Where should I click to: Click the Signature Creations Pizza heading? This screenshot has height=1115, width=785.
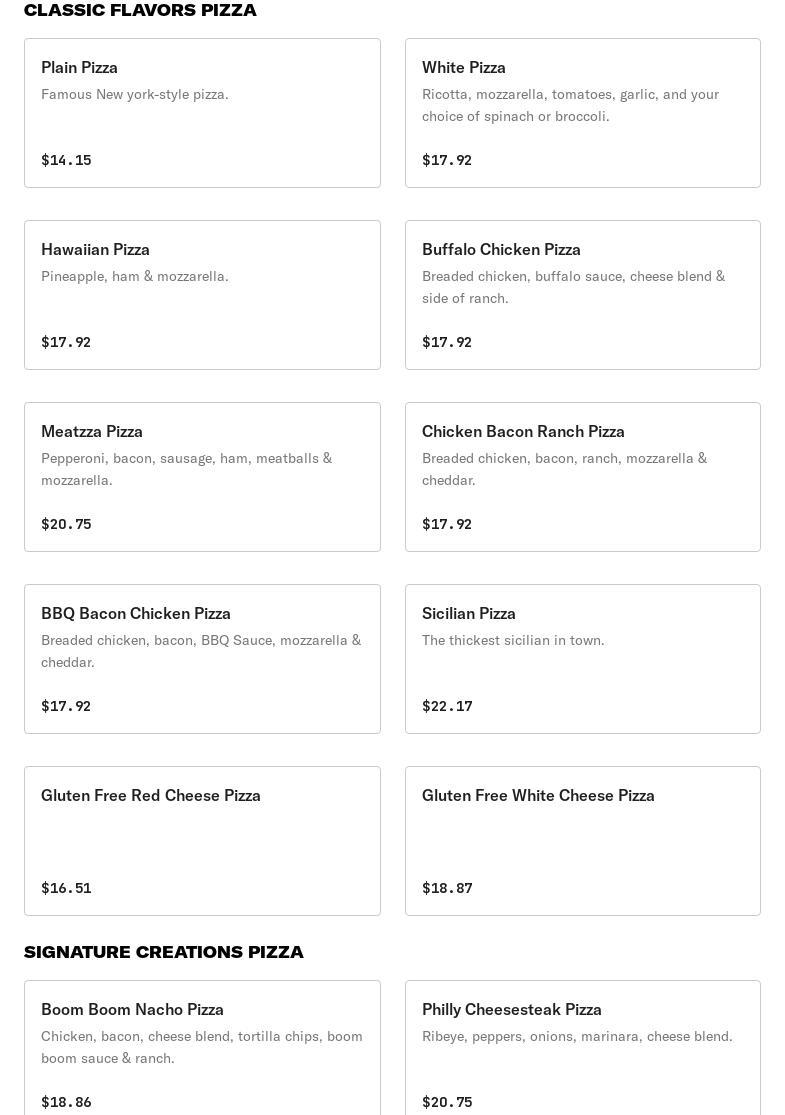tap(164, 952)
